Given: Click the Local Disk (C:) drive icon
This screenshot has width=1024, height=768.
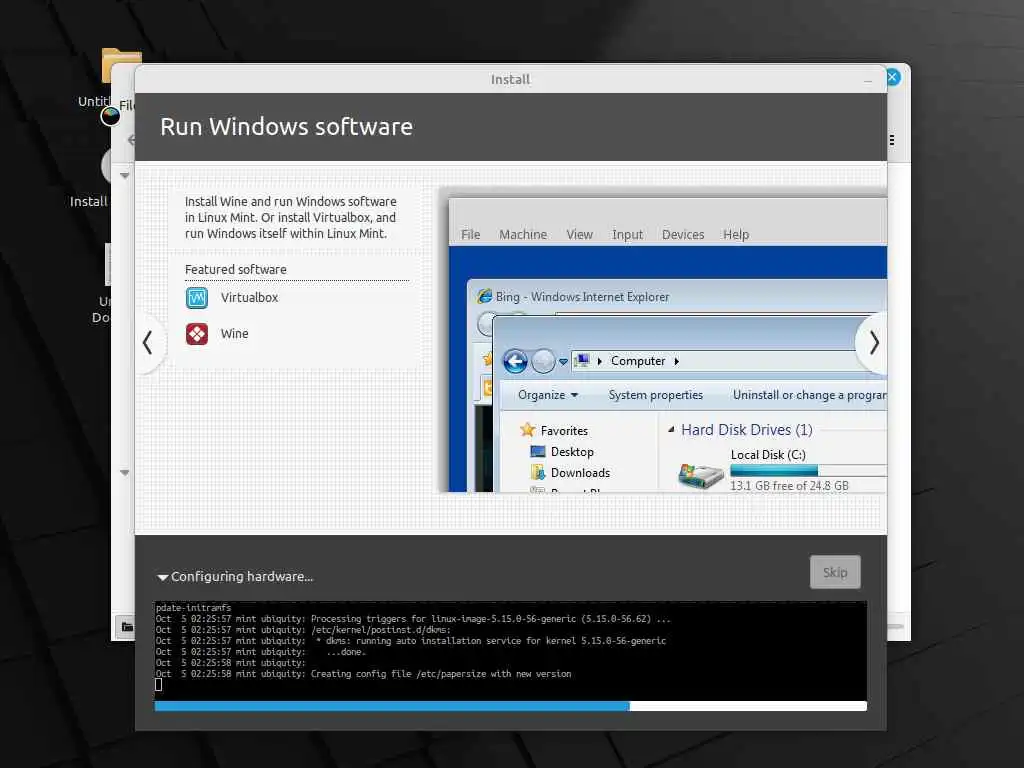Looking at the screenshot, I should tap(700, 476).
